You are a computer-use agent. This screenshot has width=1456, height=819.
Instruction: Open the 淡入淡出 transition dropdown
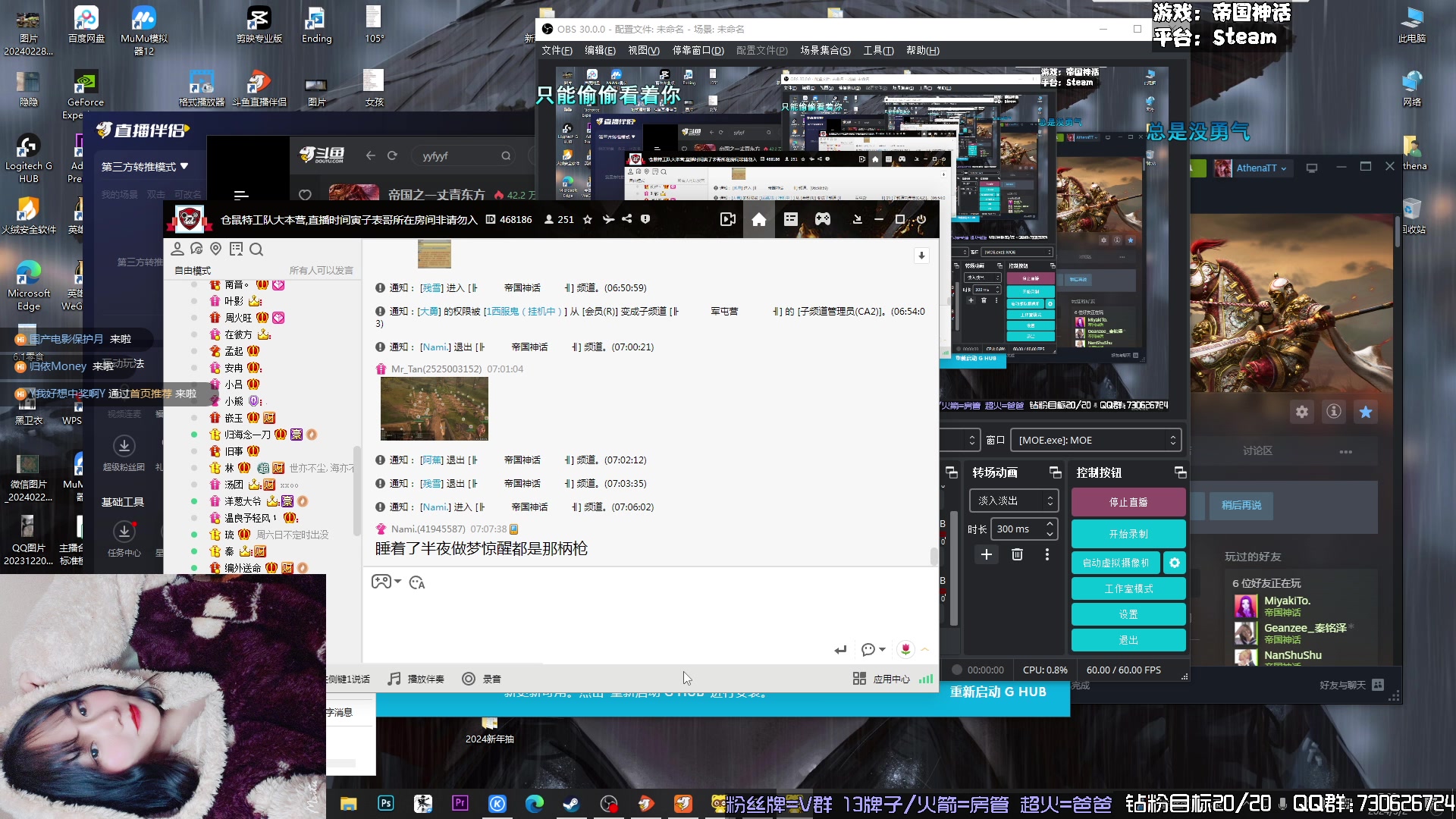(1014, 500)
